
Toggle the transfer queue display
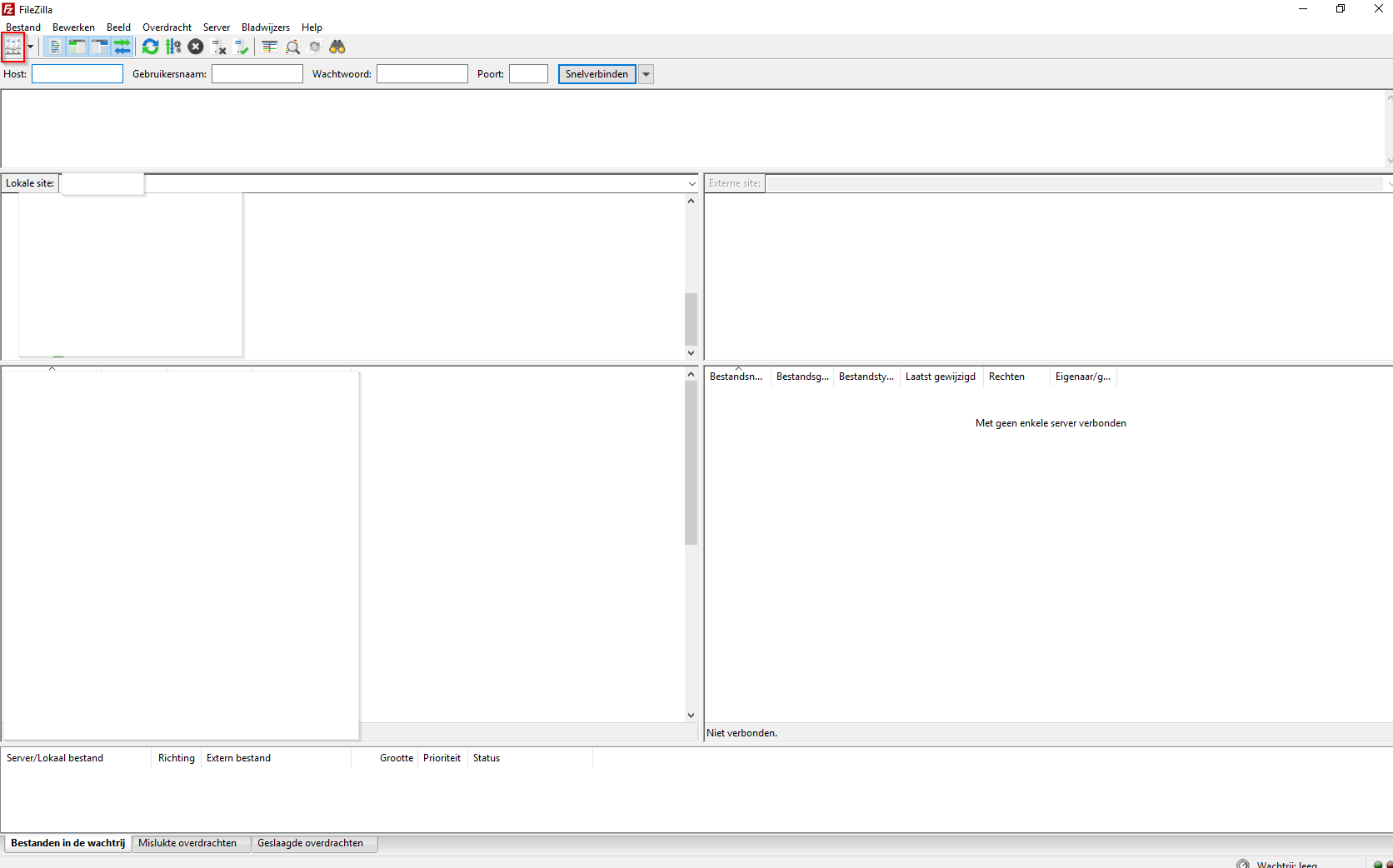coord(122,47)
